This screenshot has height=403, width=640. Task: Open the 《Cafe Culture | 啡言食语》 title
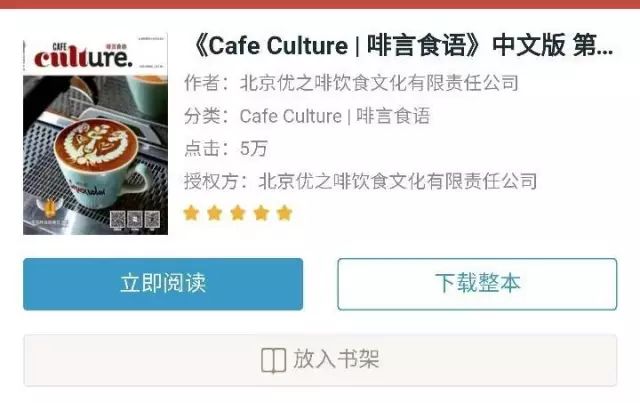(x=402, y=45)
